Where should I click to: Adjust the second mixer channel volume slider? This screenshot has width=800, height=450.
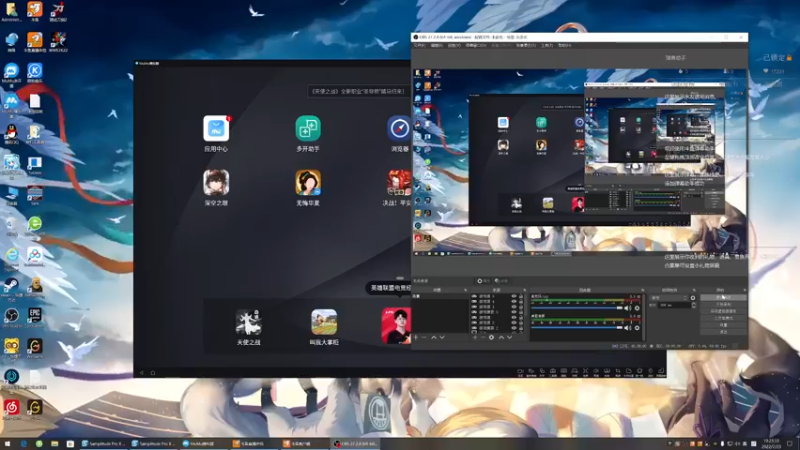pos(578,328)
